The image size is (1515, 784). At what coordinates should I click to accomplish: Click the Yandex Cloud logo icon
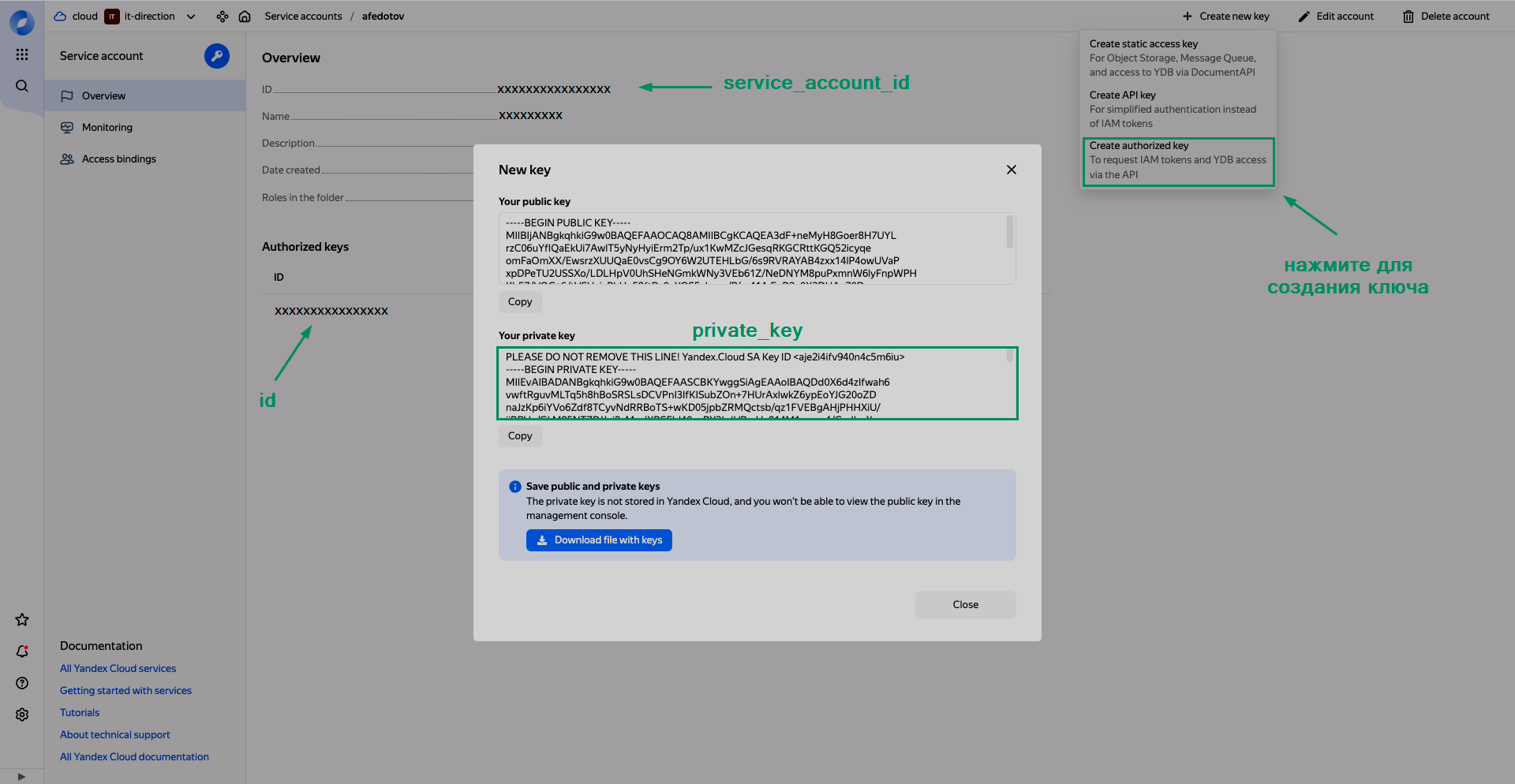pyautogui.click(x=22, y=22)
